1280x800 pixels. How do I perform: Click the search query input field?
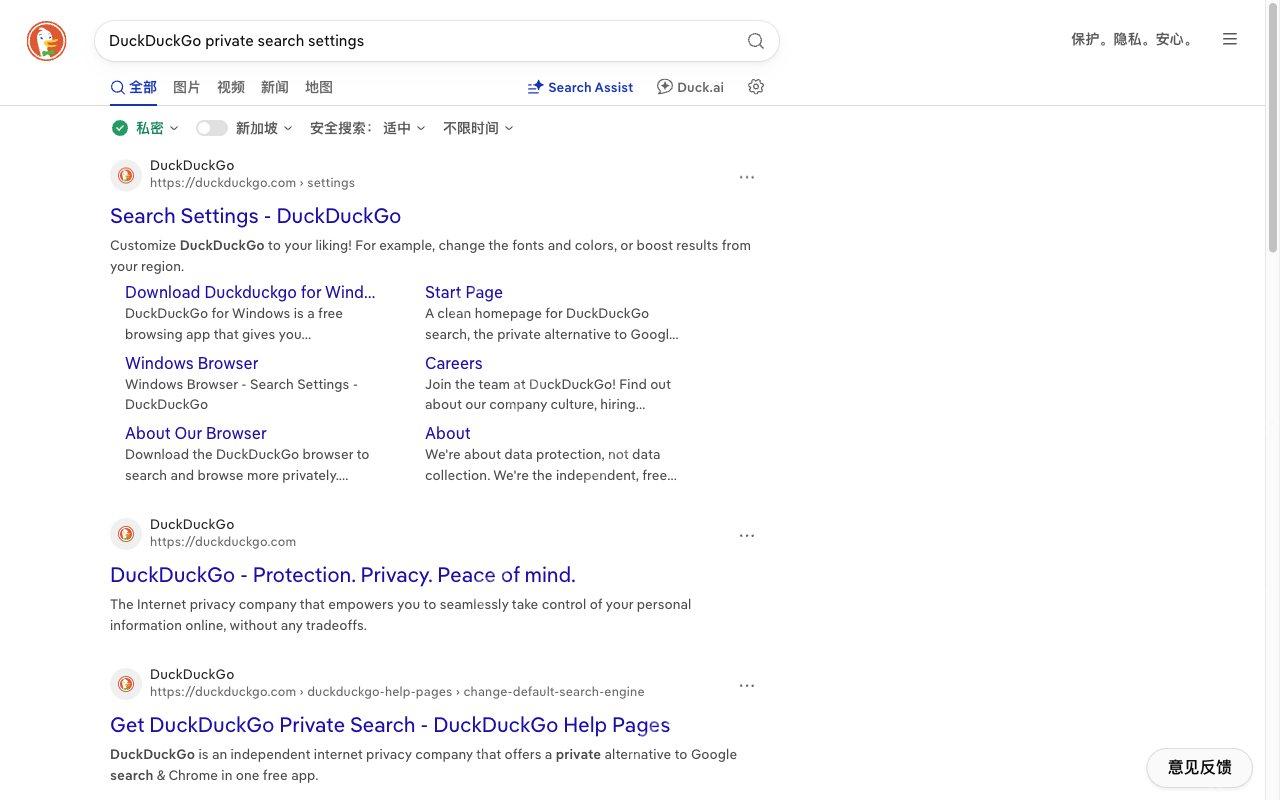coord(420,41)
